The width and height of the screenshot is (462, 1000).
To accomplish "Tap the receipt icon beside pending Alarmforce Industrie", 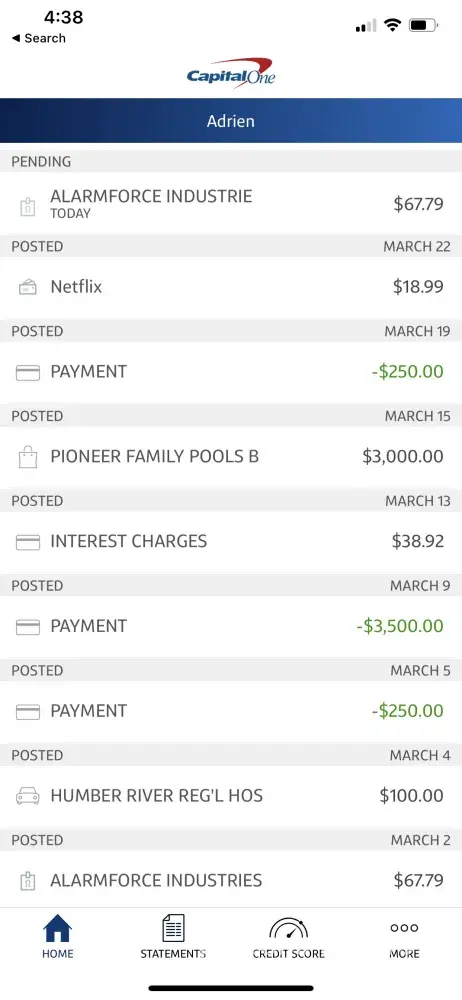I will tap(27, 206).
